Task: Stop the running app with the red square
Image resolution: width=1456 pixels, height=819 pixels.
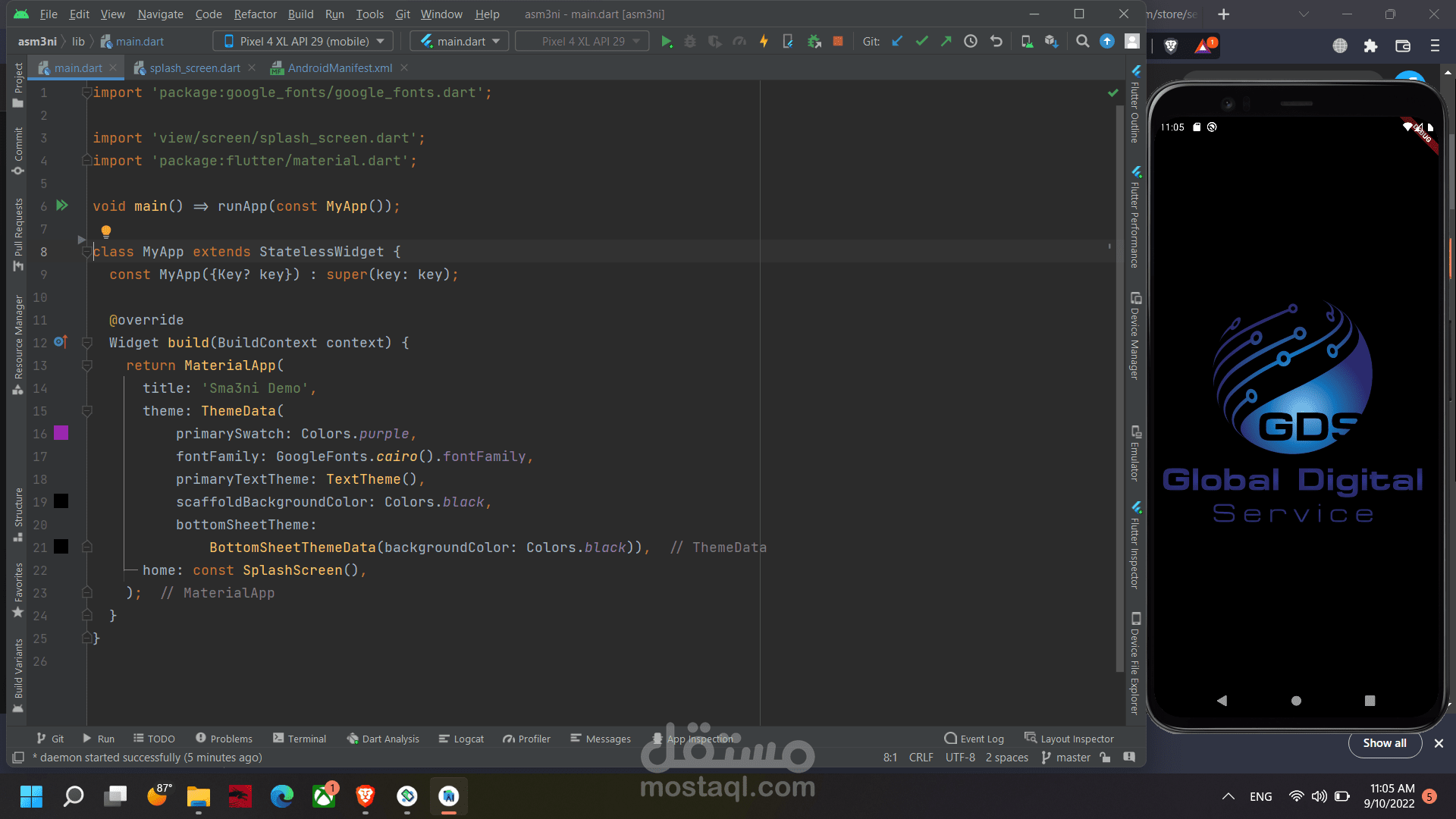Action: coord(838,42)
